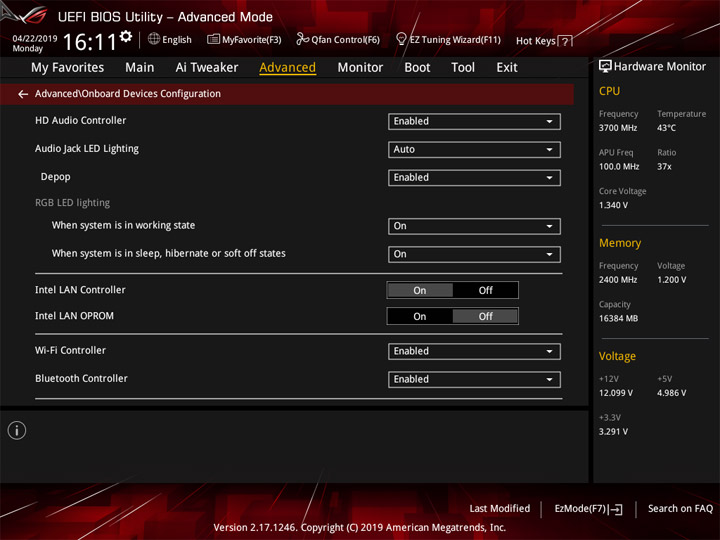The height and width of the screenshot is (540, 720).
Task: Click the RGB LED lighting heading
Action: click(73, 202)
